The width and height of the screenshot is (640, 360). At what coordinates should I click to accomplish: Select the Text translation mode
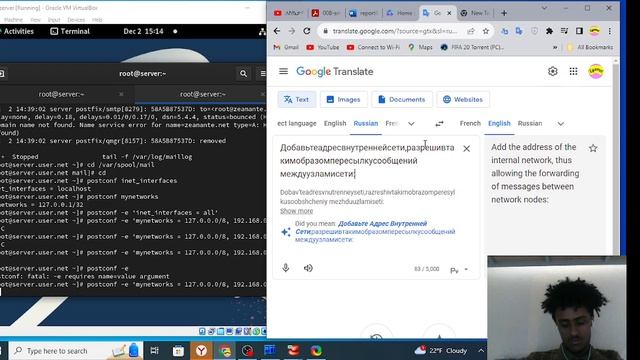297,99
